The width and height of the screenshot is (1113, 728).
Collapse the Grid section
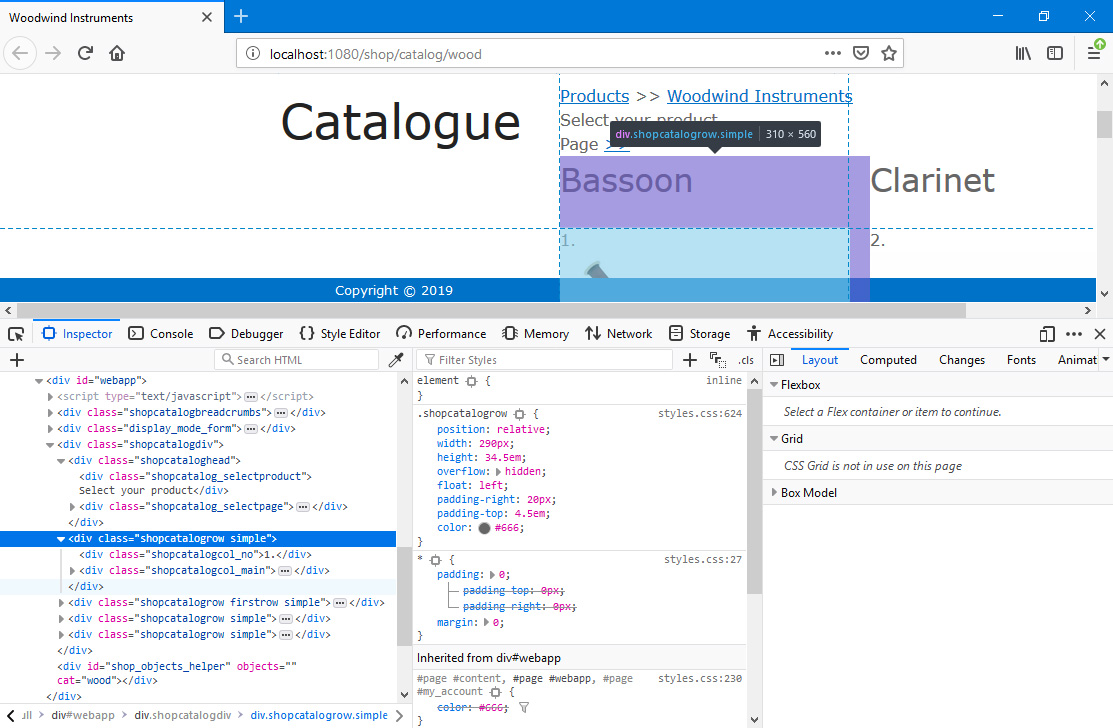(x=774, y=439)
